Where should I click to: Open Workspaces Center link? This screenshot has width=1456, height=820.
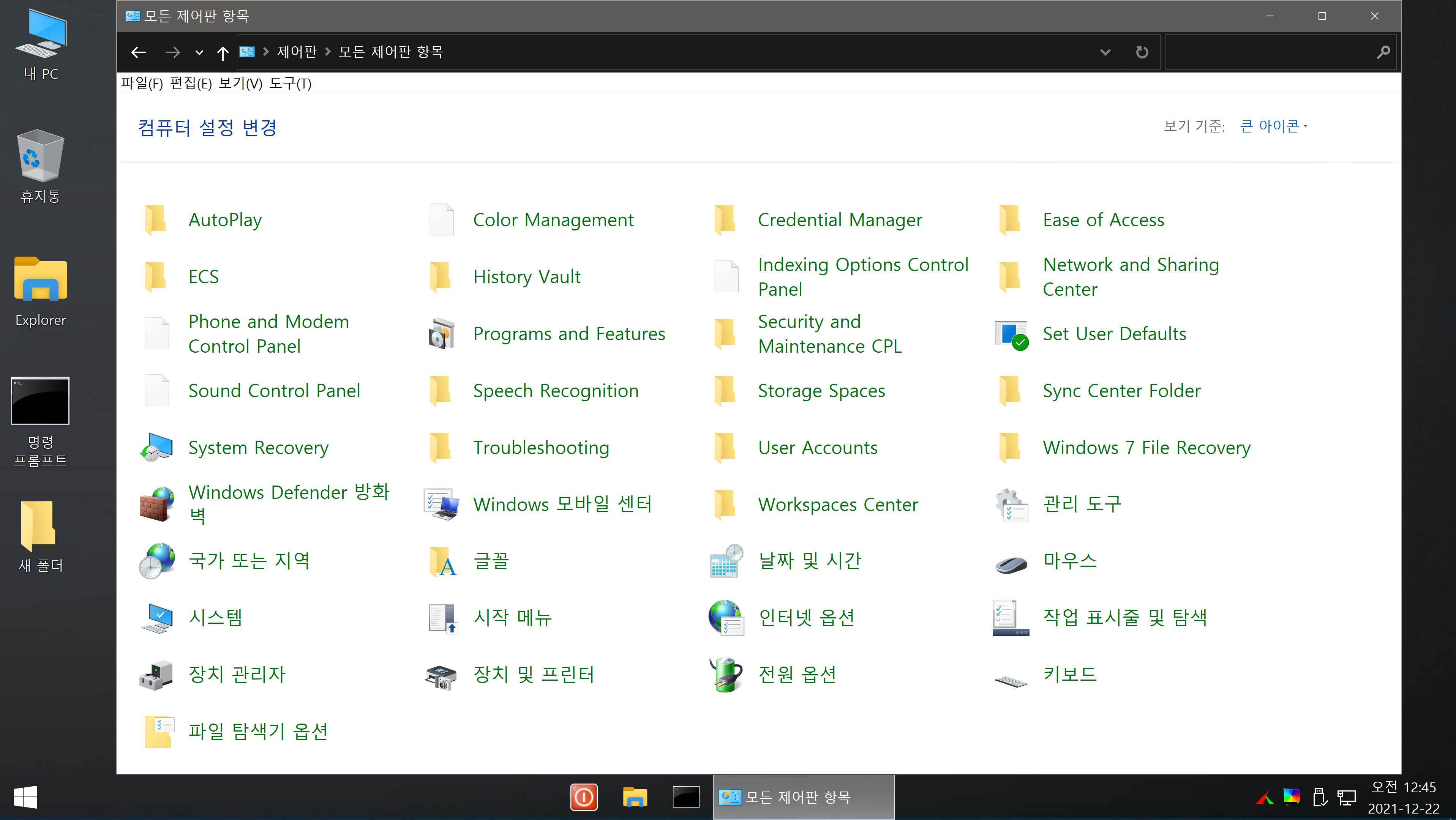point(838,504)
